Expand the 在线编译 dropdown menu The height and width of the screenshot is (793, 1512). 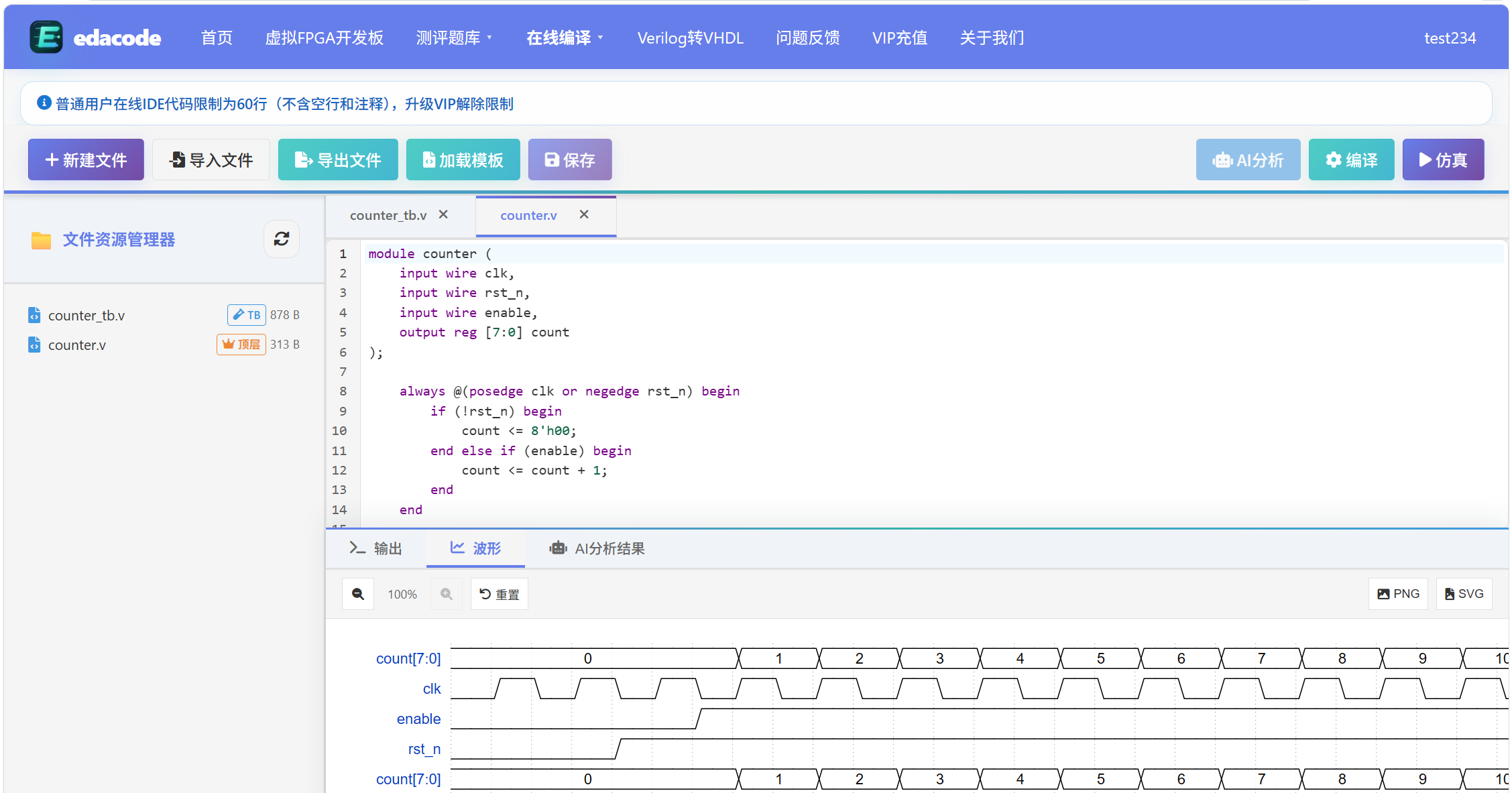[x=565, y=38]
